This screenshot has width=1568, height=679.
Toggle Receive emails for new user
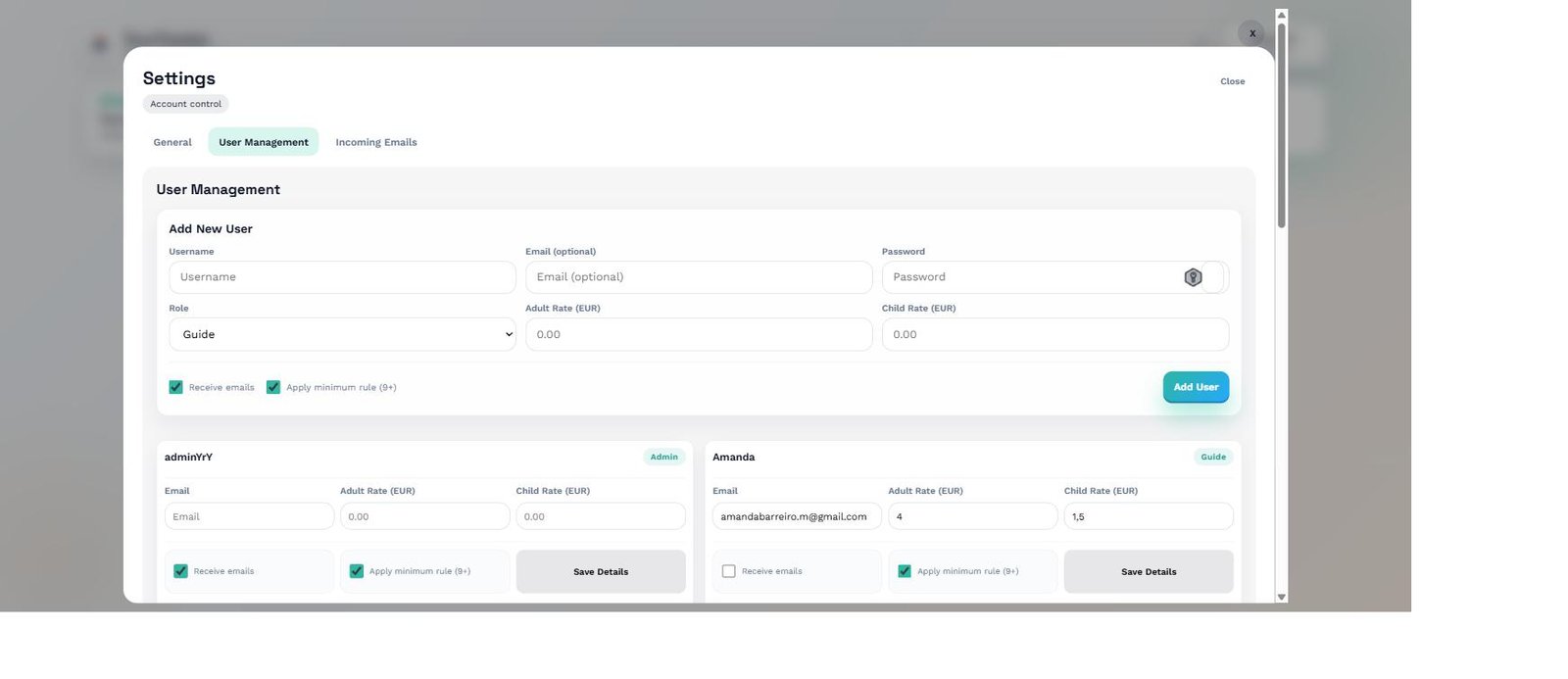click(175, 387)
